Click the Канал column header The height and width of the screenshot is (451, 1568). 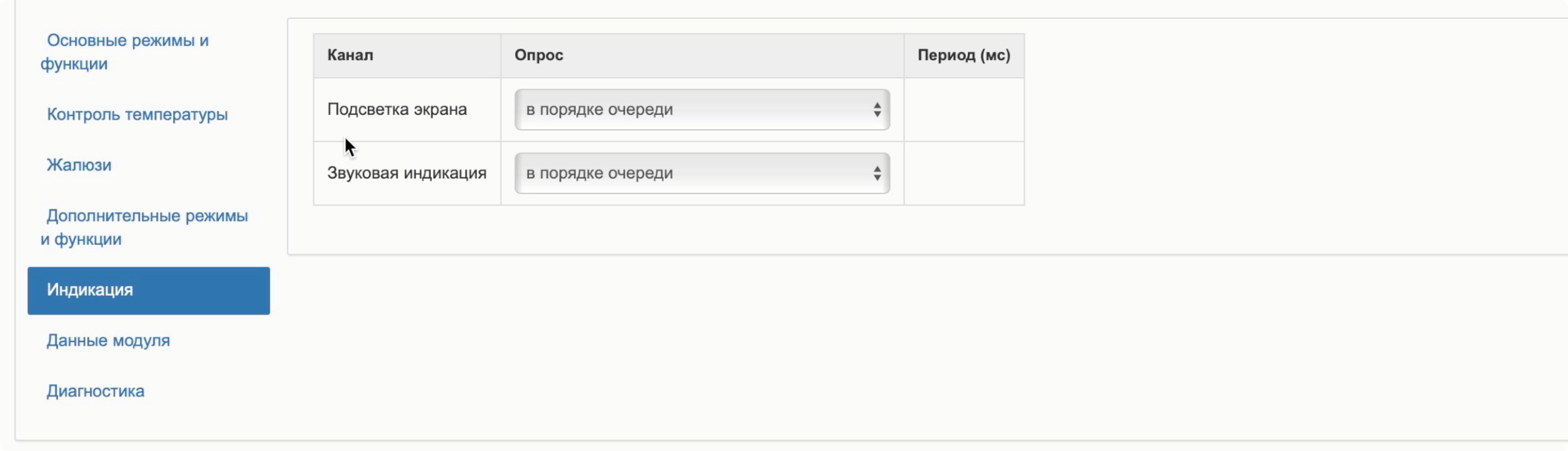pyautogui.click(x=351, y=55)
